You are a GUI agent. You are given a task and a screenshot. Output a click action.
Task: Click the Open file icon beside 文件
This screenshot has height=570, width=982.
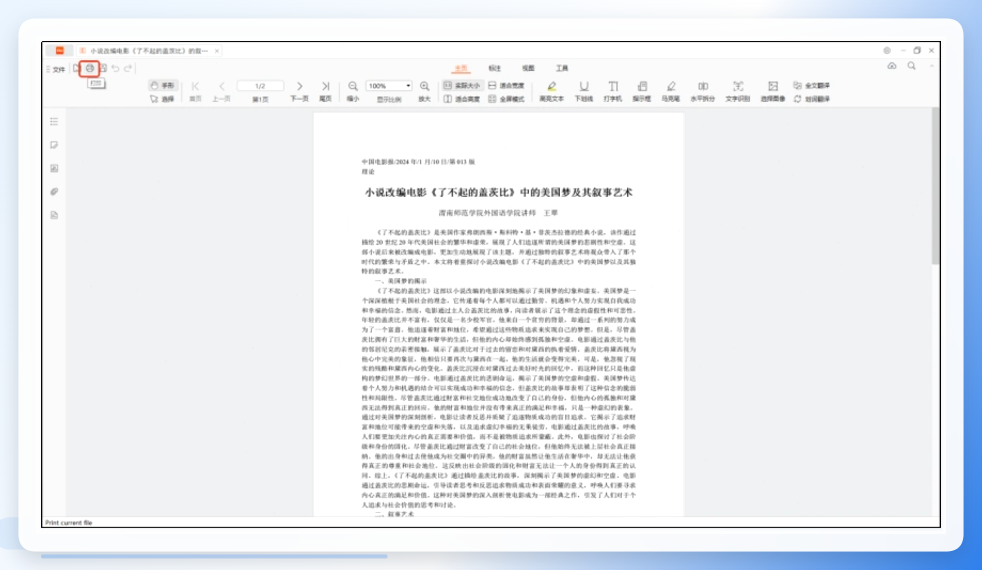tap(77, 68)
